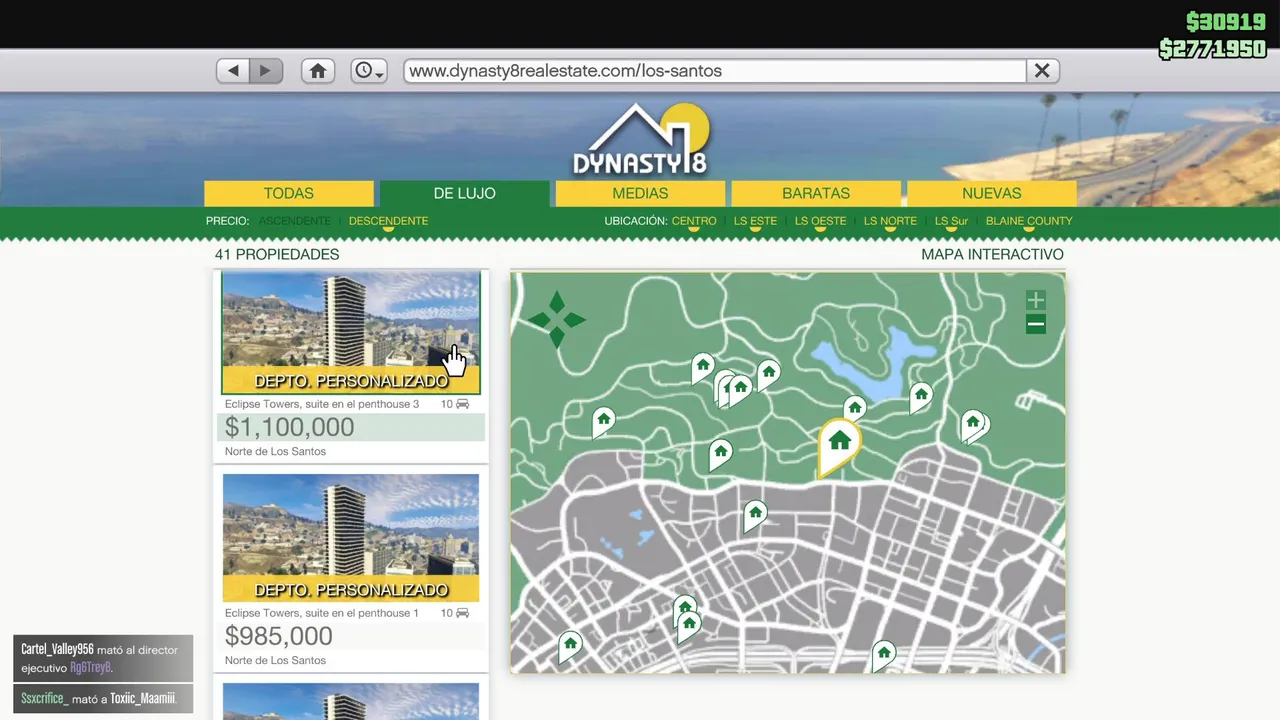Toggle the BLAINE COUNTY location filter
The height and width of the screenshot is (720, 1280).
click(1029, 221)
